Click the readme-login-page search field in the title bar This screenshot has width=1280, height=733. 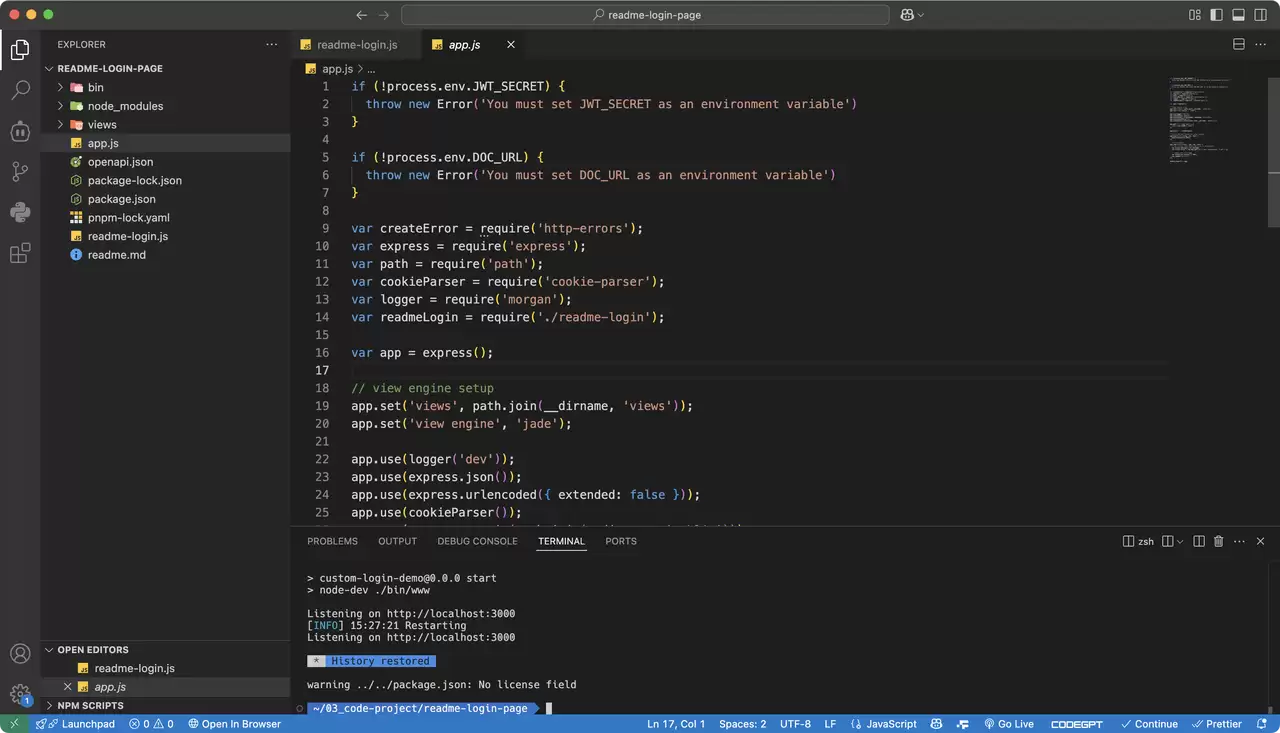pyautogui.click(x=645, y=15)
